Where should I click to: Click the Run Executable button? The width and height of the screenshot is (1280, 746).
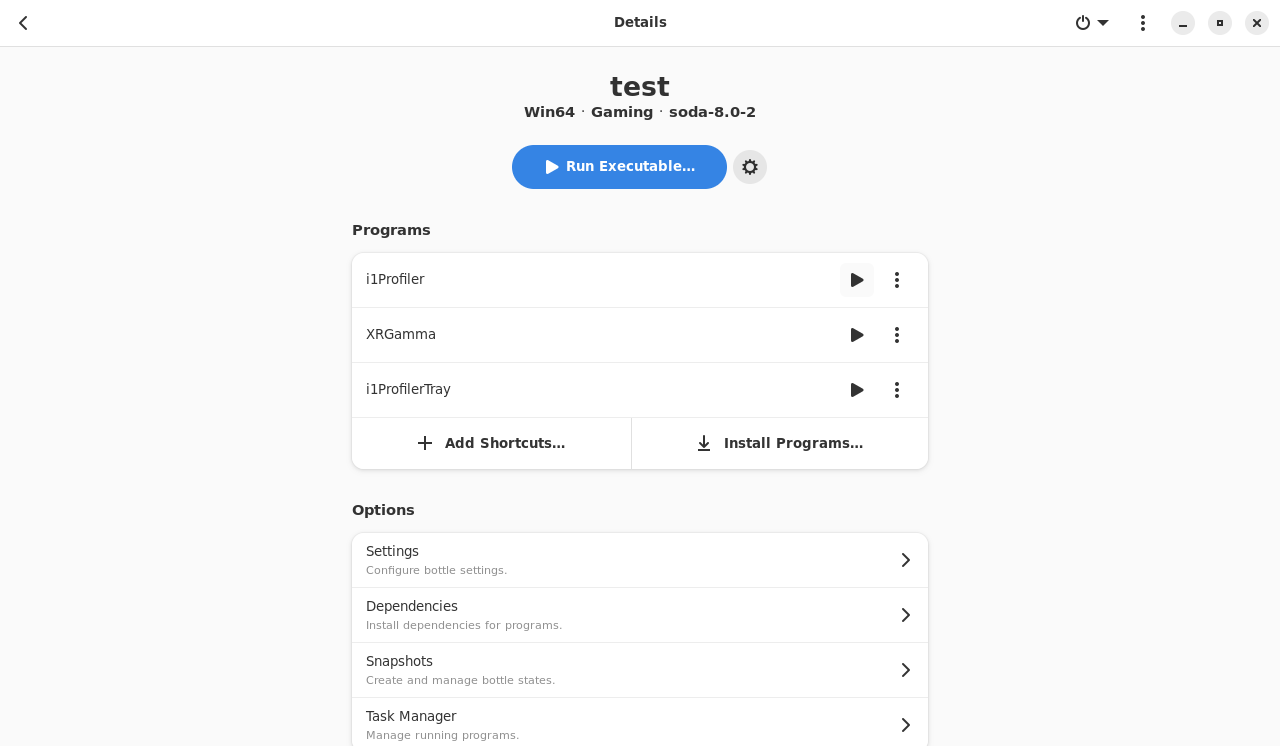619,167
